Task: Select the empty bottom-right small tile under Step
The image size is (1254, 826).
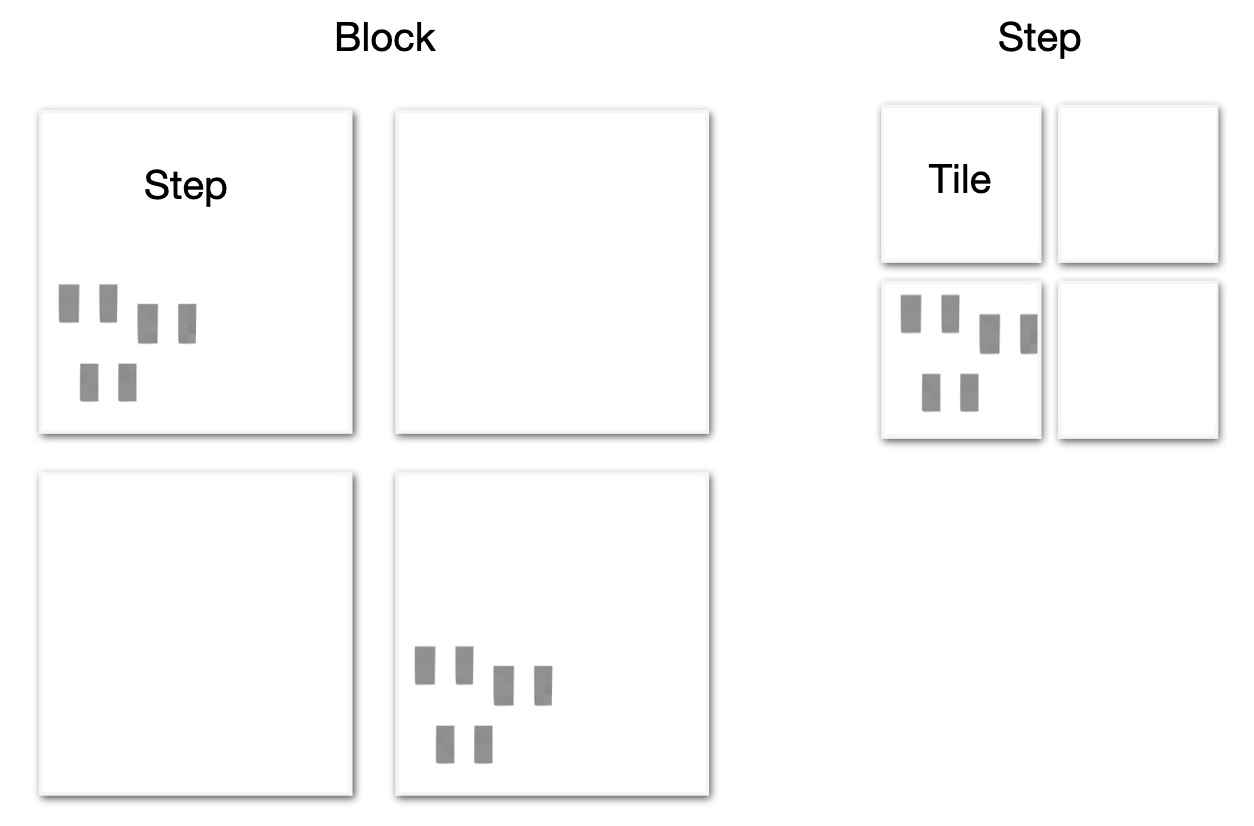Action: [x=1138, y=360]
